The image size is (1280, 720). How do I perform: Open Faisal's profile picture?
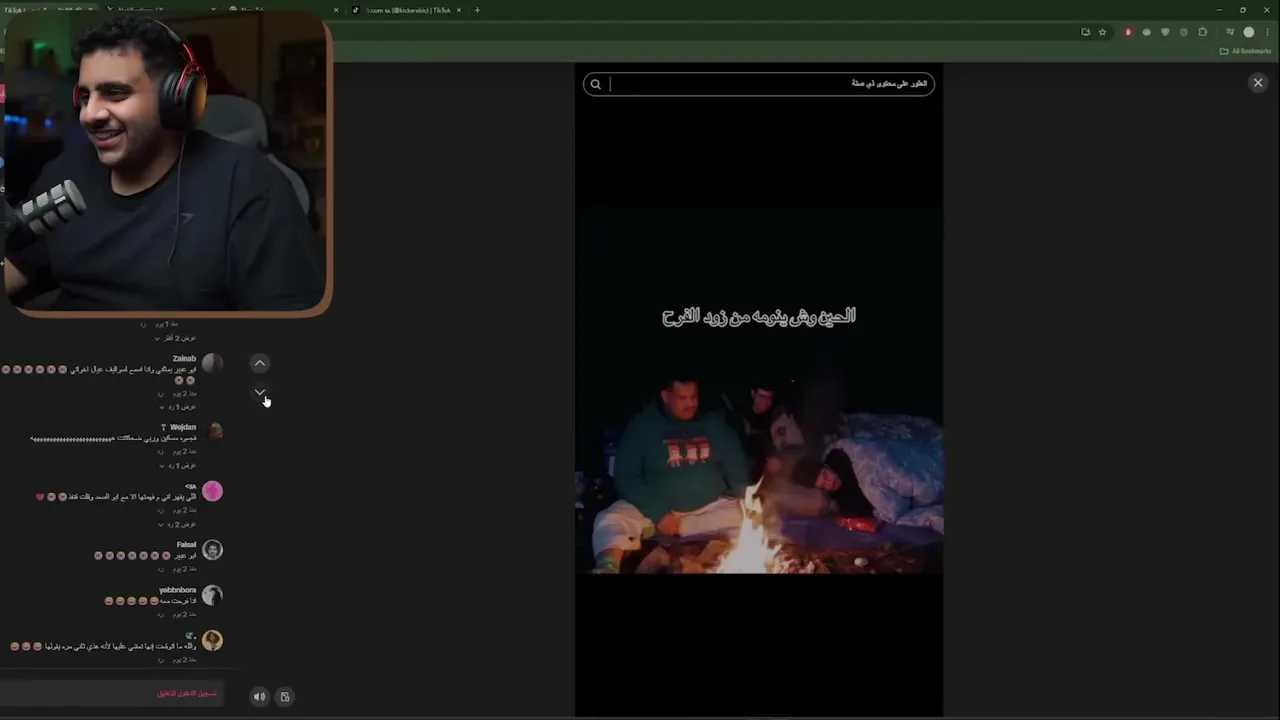pyautogui.click(x=212, y=550)
